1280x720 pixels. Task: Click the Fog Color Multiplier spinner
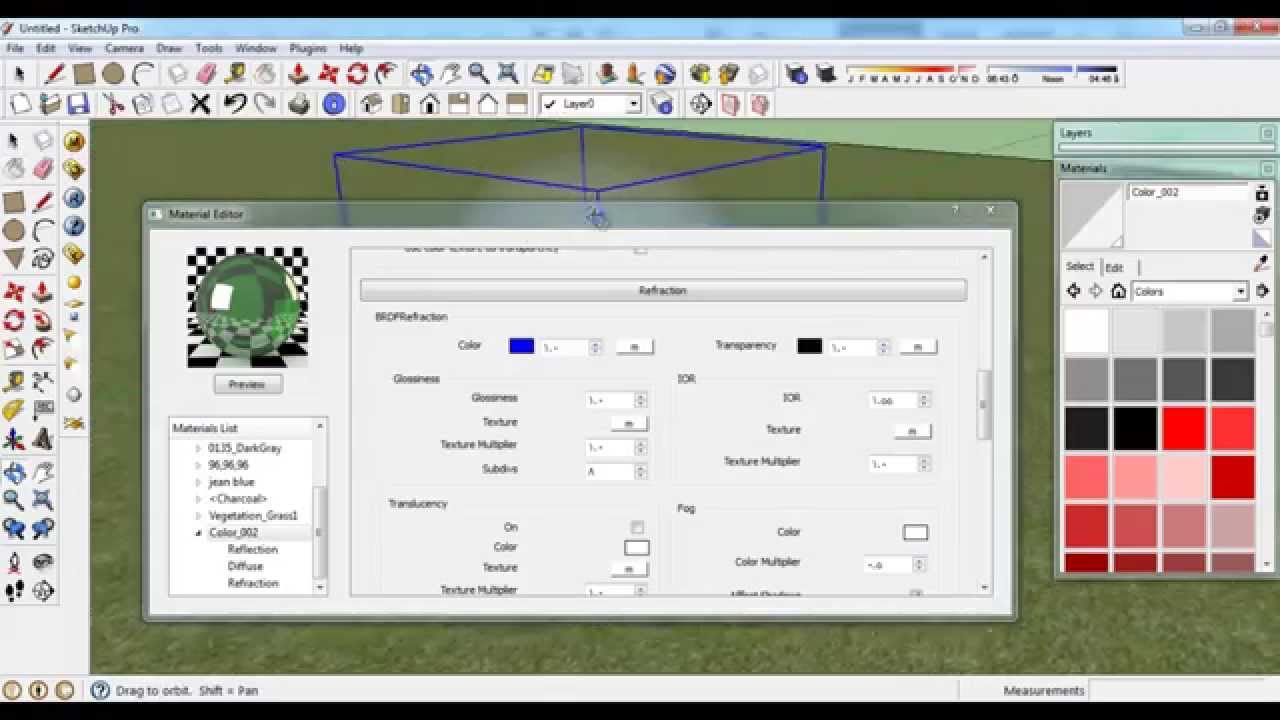(x=895, y=565)
